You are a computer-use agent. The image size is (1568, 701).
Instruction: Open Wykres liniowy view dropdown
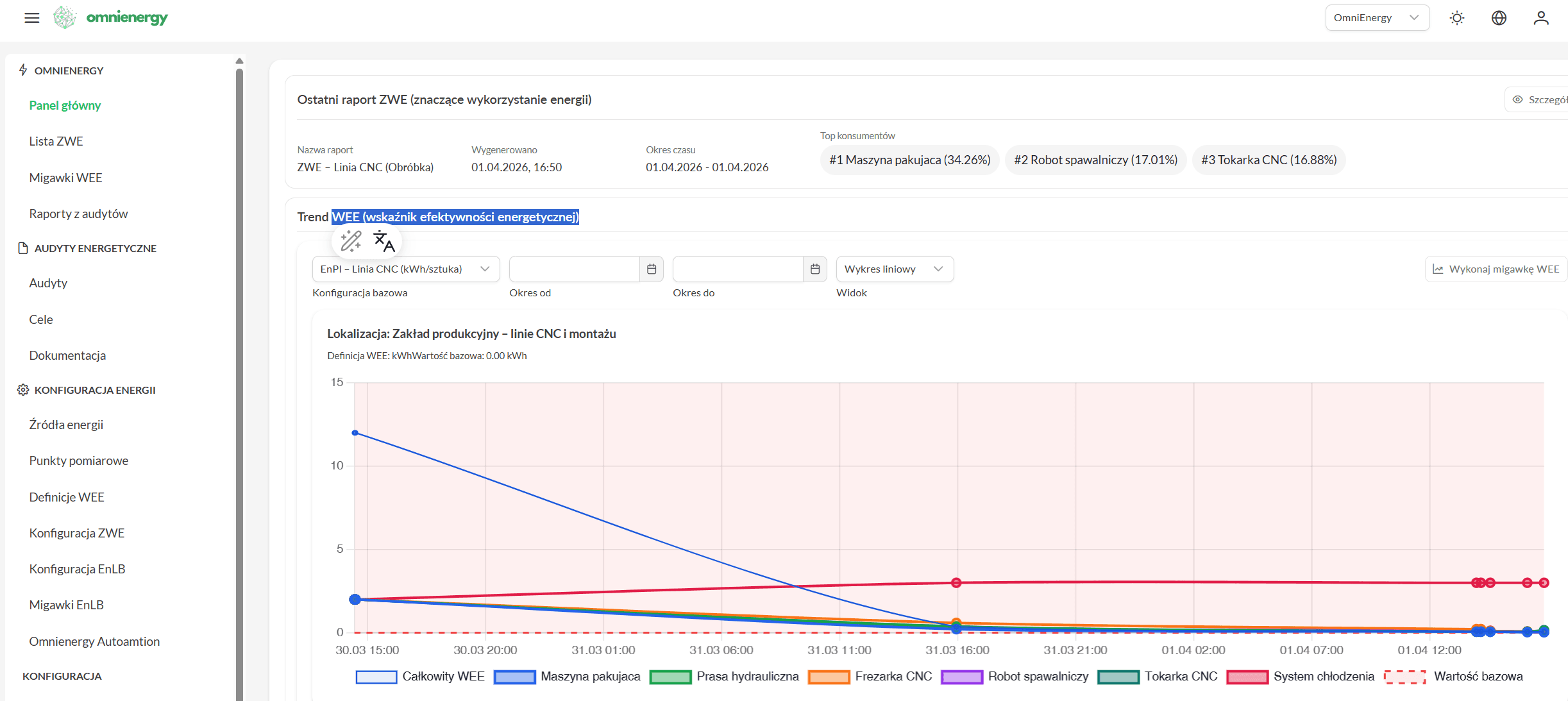tap(894, 269)
